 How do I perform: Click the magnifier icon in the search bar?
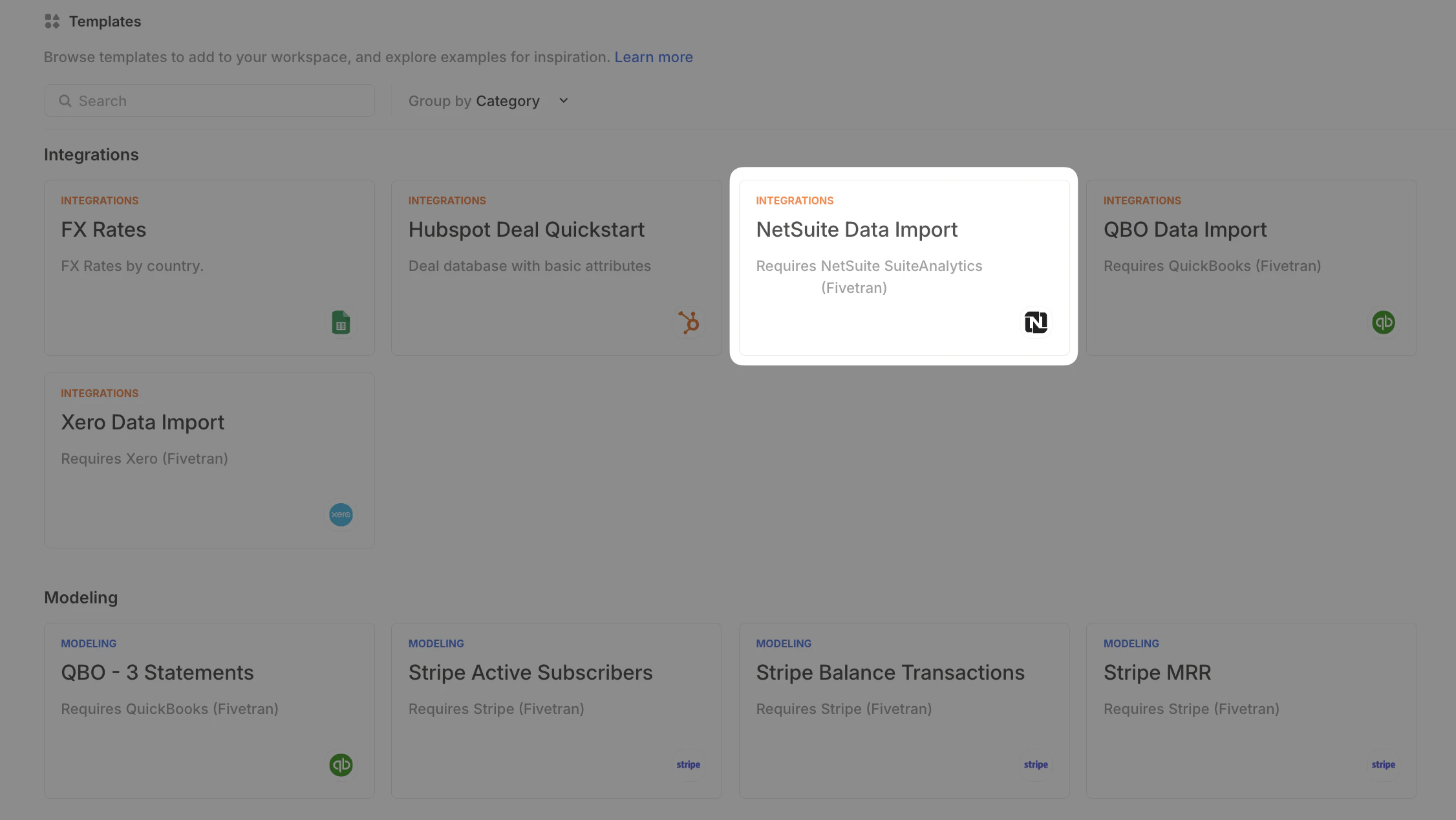pyautogui.click(x=65, y=101)
